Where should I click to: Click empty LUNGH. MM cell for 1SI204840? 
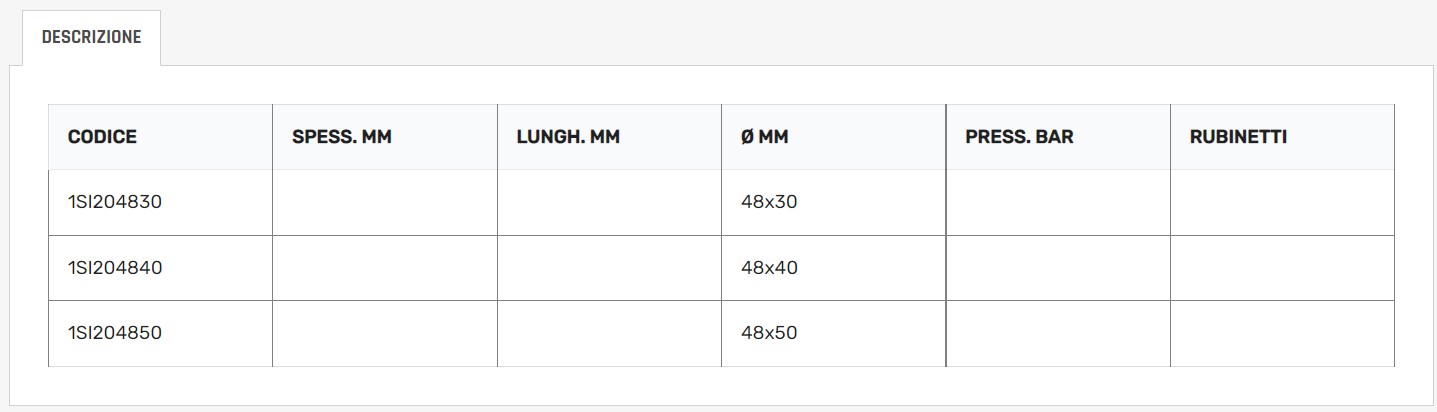(608, 268)
